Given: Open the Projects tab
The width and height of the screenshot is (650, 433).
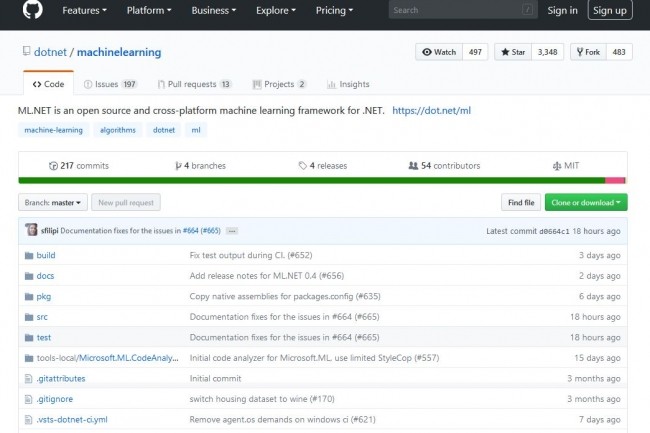Looking at the screenshot, I should coord(279,84).
